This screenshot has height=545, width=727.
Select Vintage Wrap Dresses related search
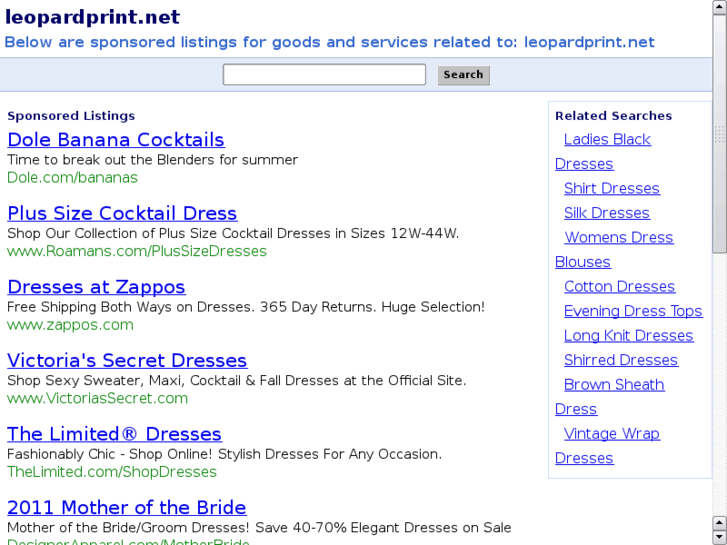611,434
